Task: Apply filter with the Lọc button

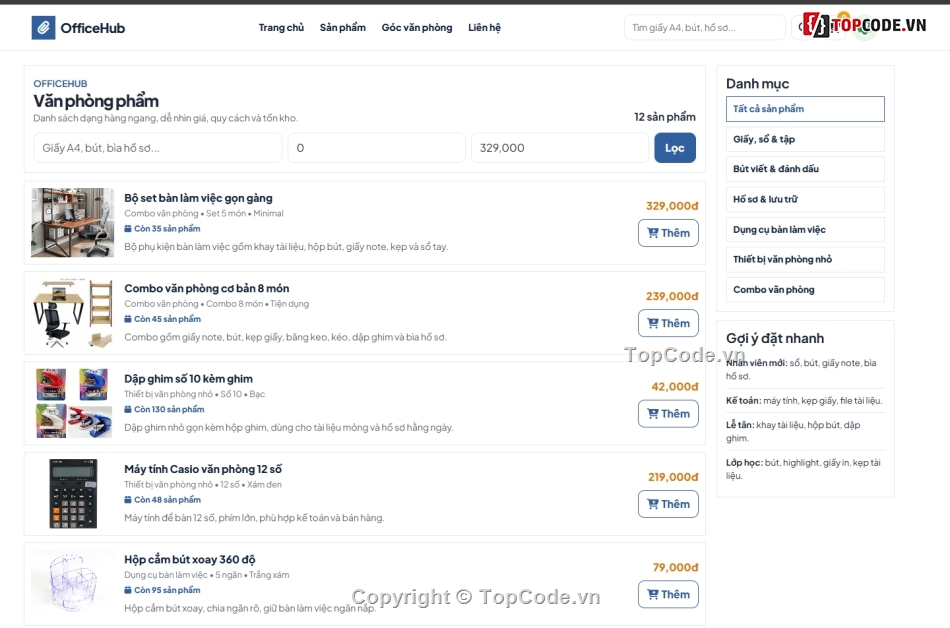Action: click(x=674, y=148)
